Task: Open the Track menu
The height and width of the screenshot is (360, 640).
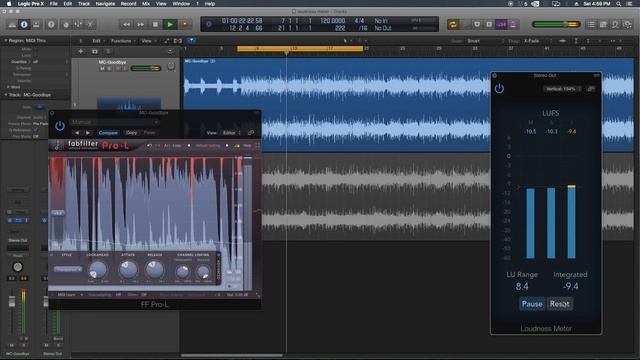Action: coord(84,4)
